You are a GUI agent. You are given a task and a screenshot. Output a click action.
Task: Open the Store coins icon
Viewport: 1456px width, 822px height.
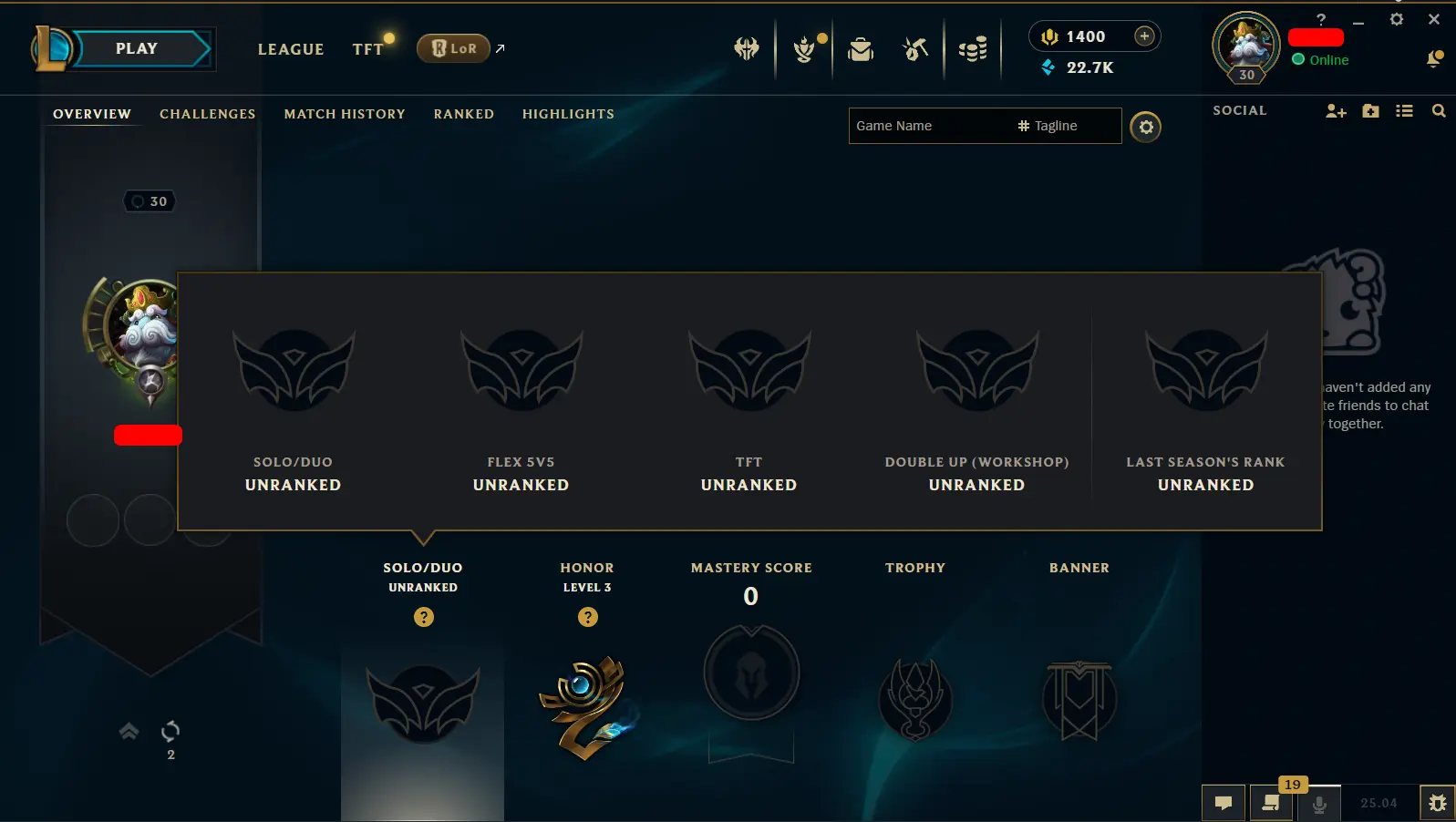pos(973,49)
